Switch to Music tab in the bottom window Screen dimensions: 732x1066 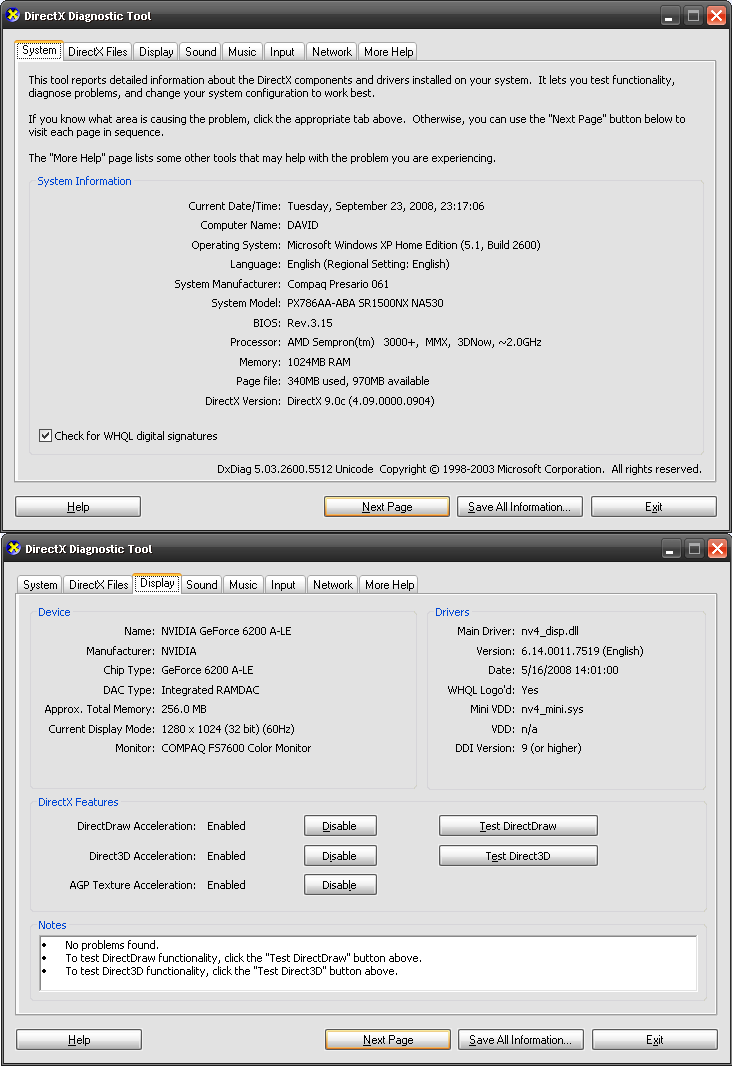(x=243, y=585)
